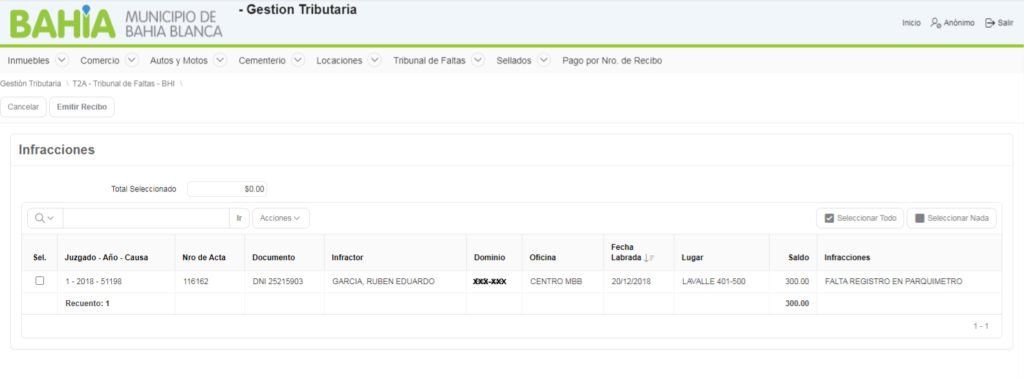The width and height of the screenshot is (1024, 378).
Task: Sort by Infracciones column header
Action: (847, 258)
